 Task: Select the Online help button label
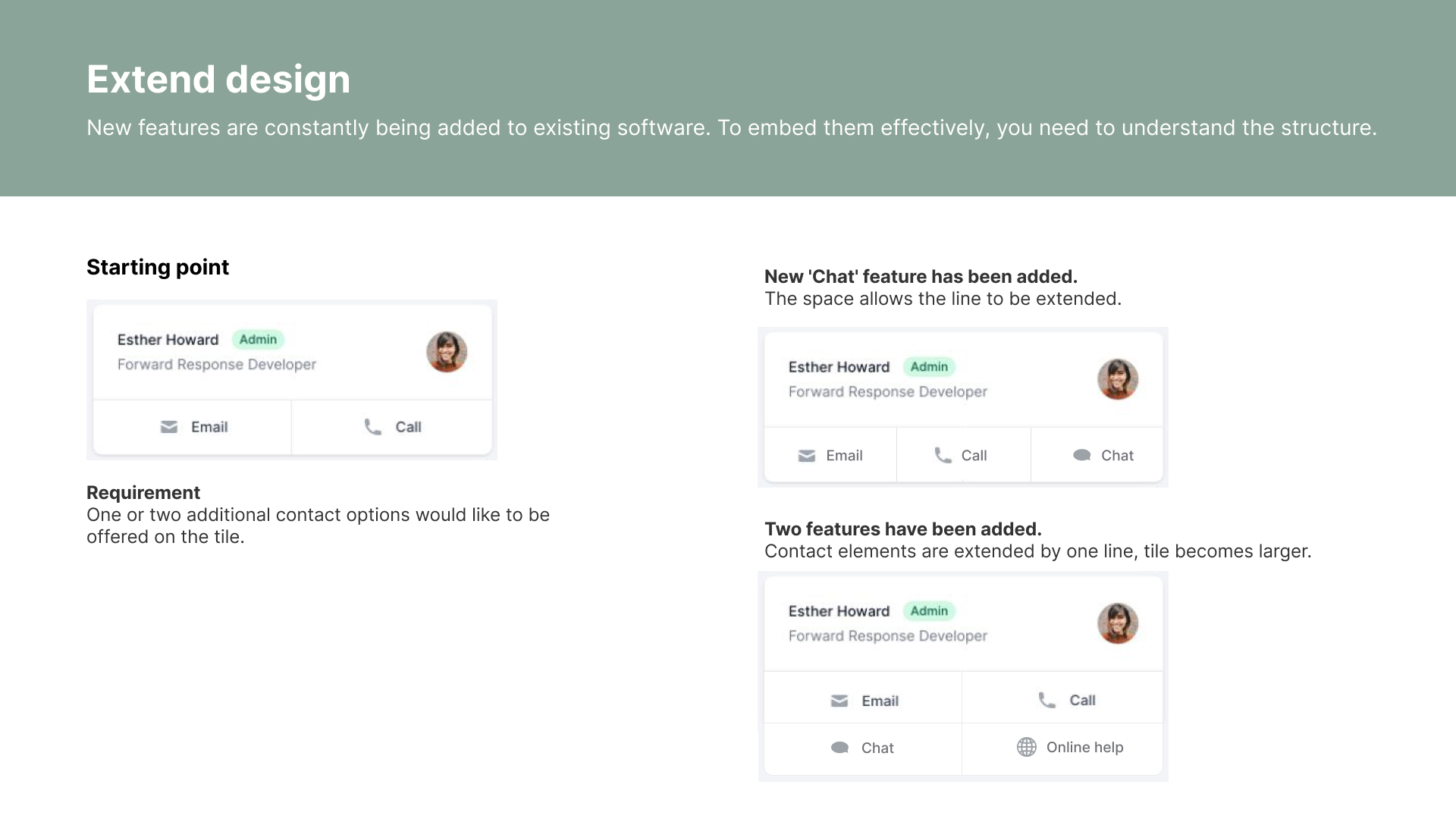(x=1084, y=747)
